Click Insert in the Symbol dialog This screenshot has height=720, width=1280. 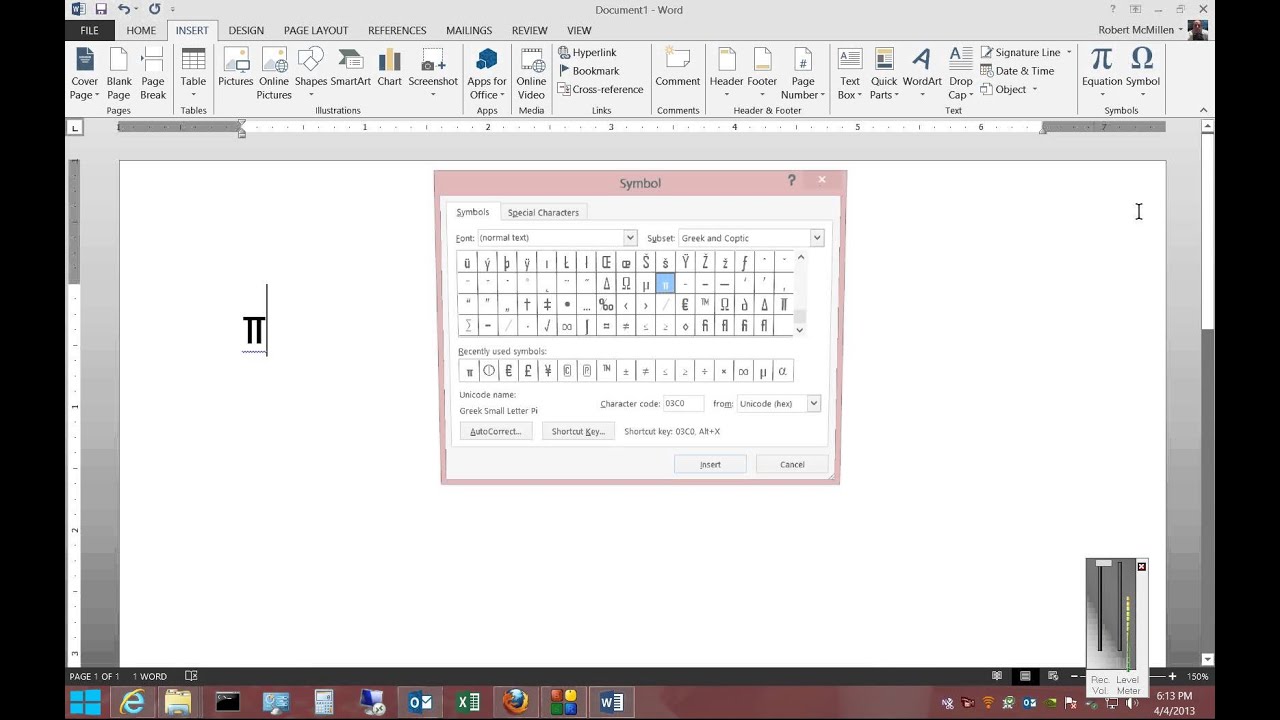coord(710,464)
